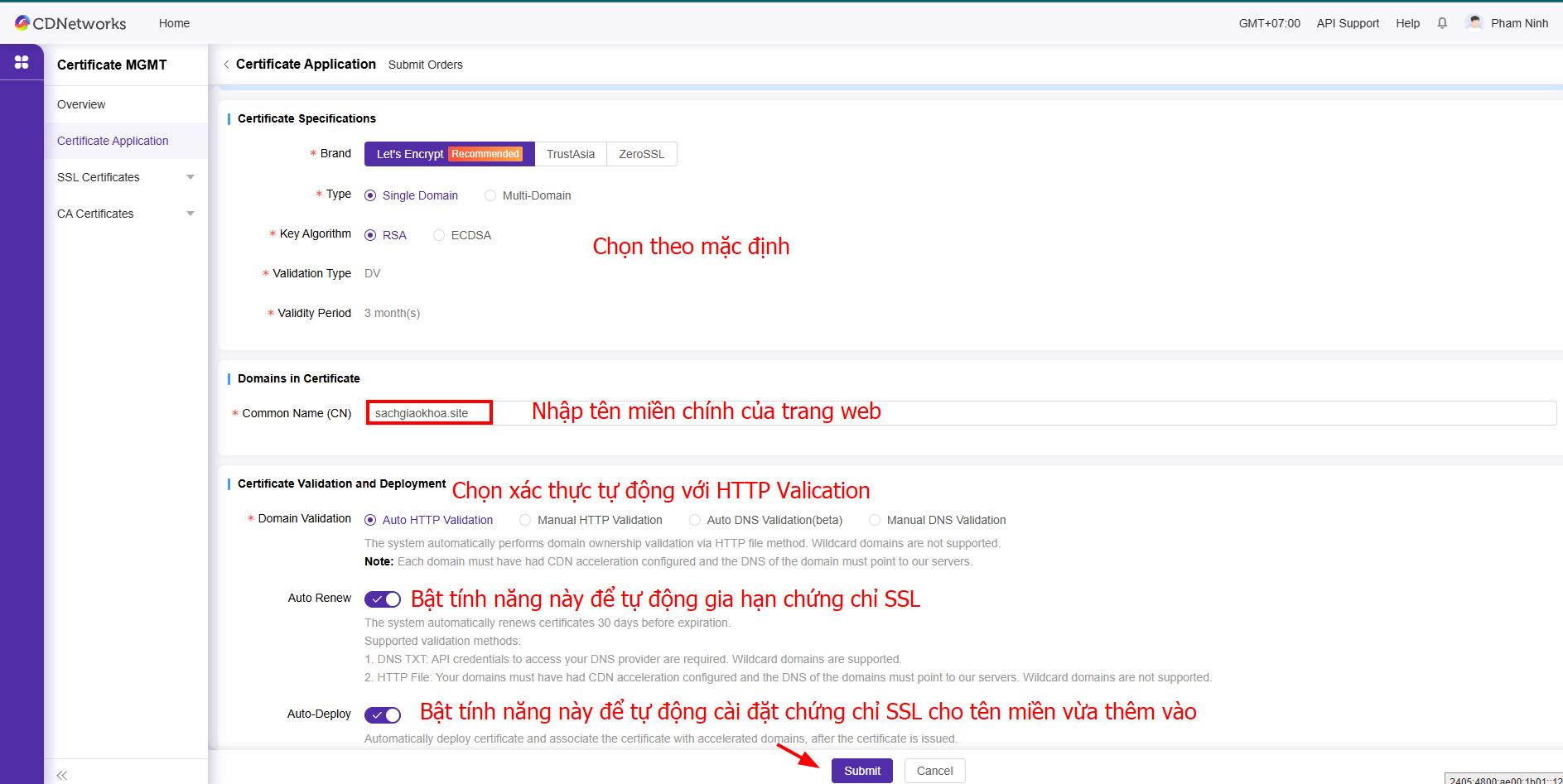1563x784 pixels.
Task: Select the ZeroSSL brand tab
Action: coord(641,154)
